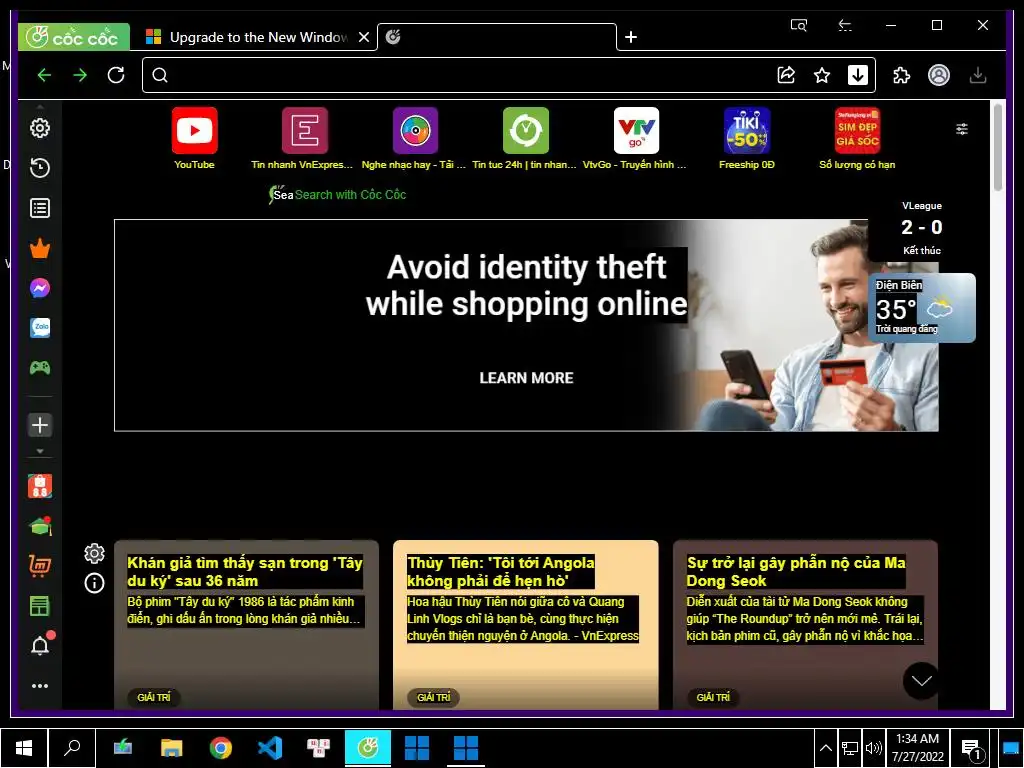Open Tin tuc 24h speed dial tile
1024x768 pixels.
click(x=525, y=138)
